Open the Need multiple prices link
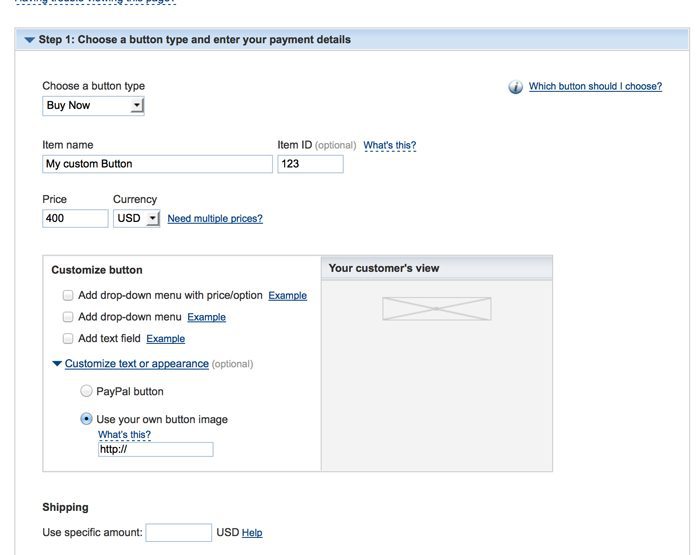Image resolution: width=700 pixels, height=555 pixels. [215, 218]
